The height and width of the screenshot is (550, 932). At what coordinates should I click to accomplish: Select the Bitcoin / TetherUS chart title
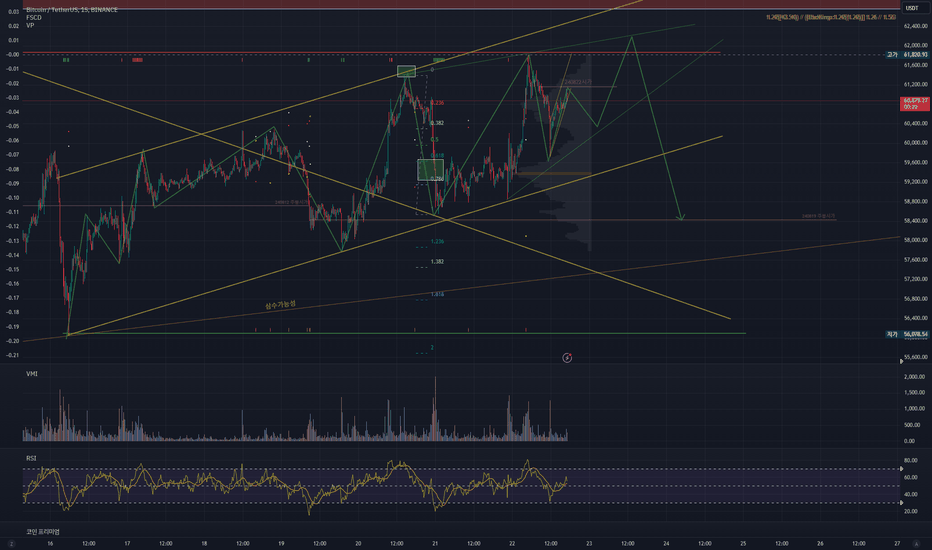pos(72,10)
